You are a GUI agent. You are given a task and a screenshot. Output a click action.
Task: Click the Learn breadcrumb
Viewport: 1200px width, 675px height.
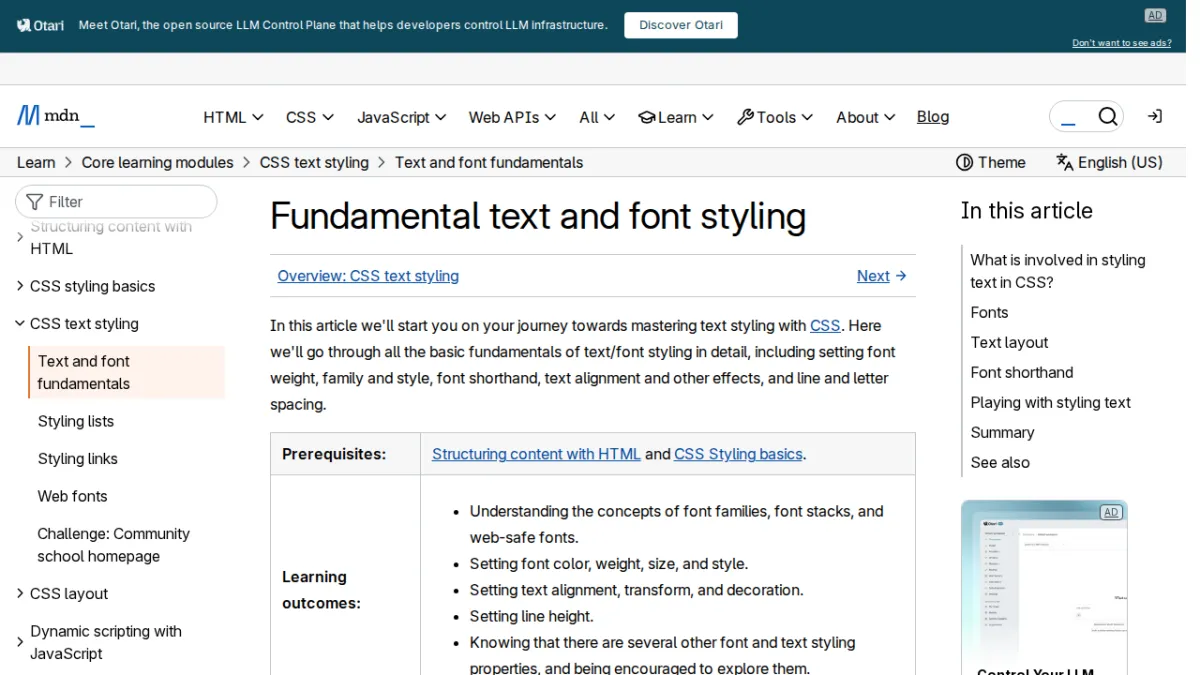pyautogui.click(x=36, y=162)
